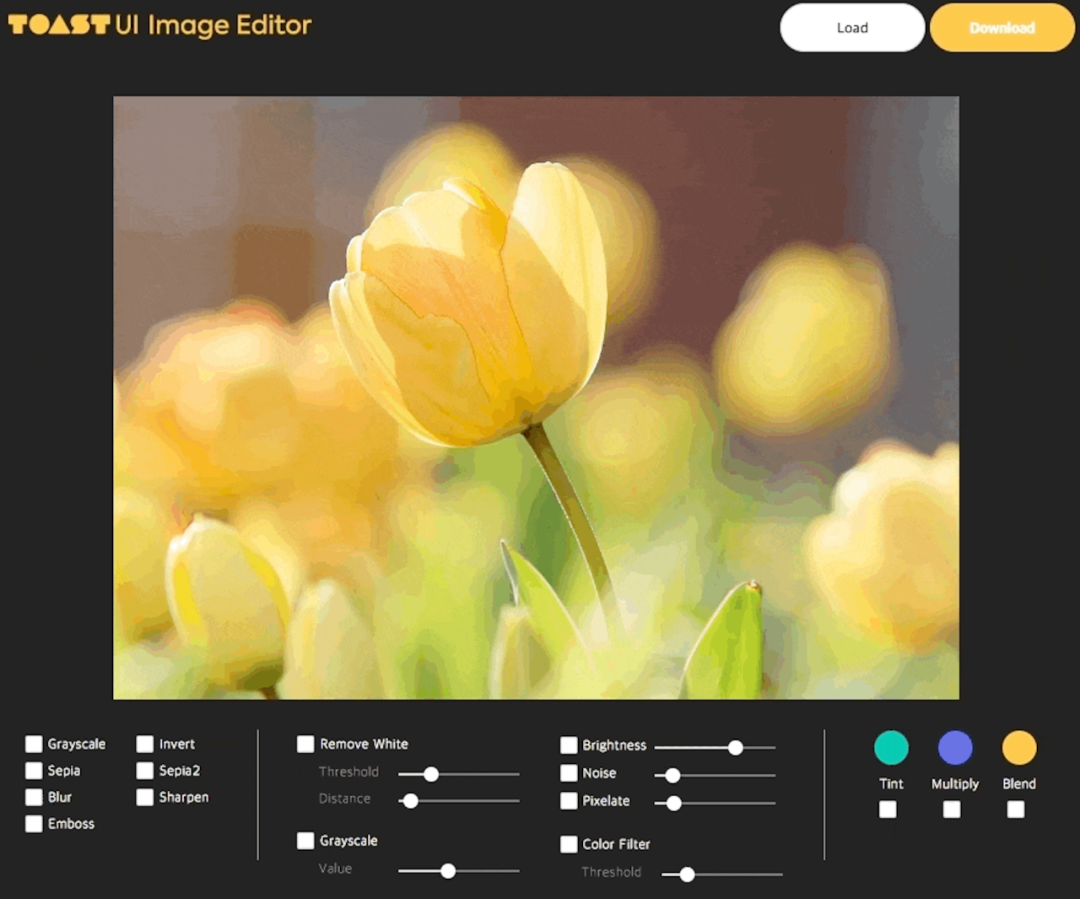Pick the blue Multiply color swatch

955,748
